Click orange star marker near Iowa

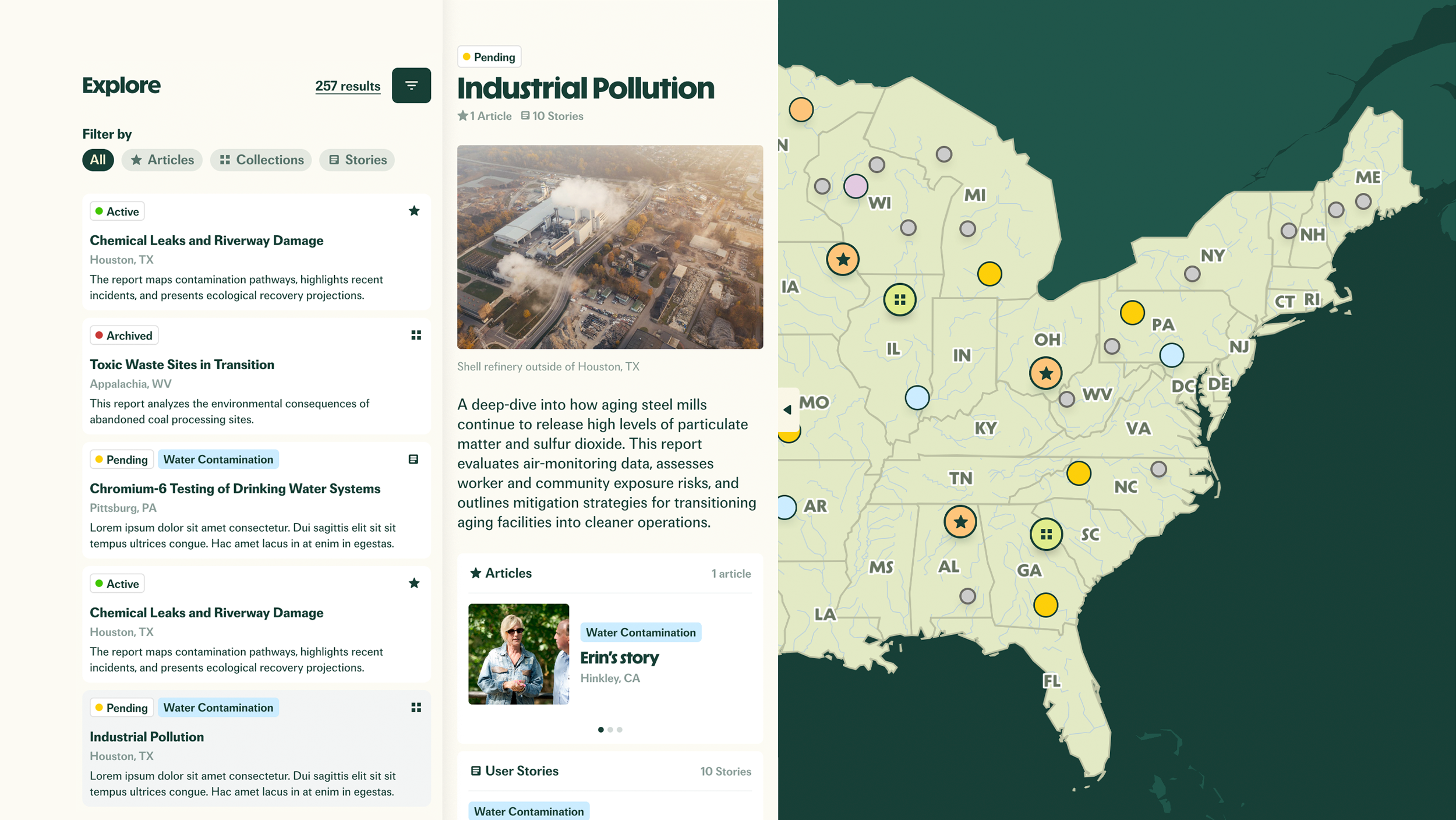coord(843,259)
